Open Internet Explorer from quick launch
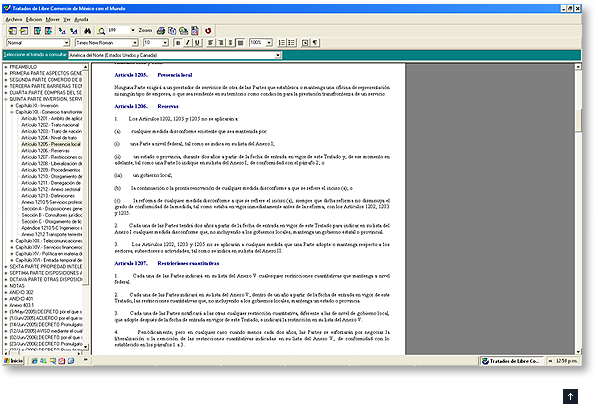 [34, 361]
